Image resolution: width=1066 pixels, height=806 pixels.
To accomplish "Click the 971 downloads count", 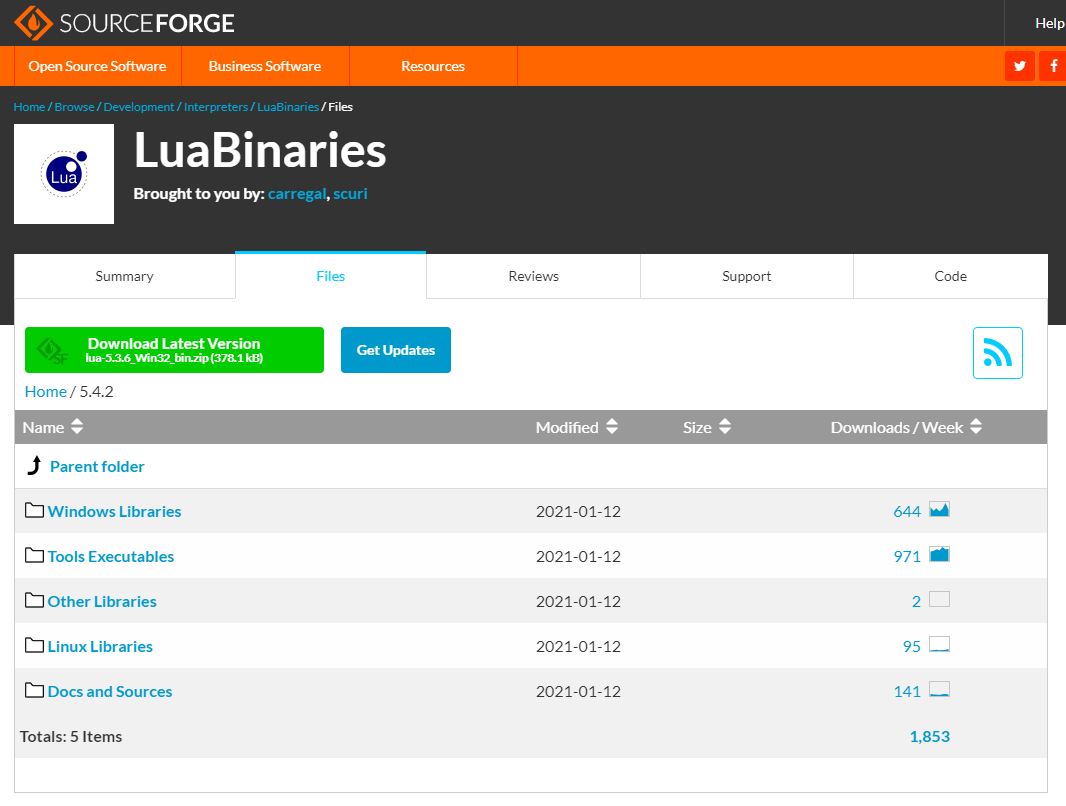I will point(907,556).
